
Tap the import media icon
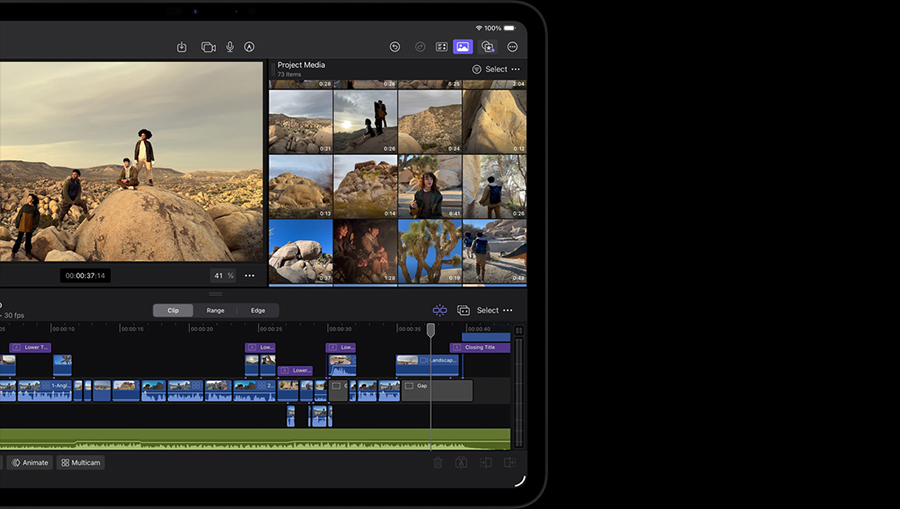pyautogui.click(x=181, y=47)
